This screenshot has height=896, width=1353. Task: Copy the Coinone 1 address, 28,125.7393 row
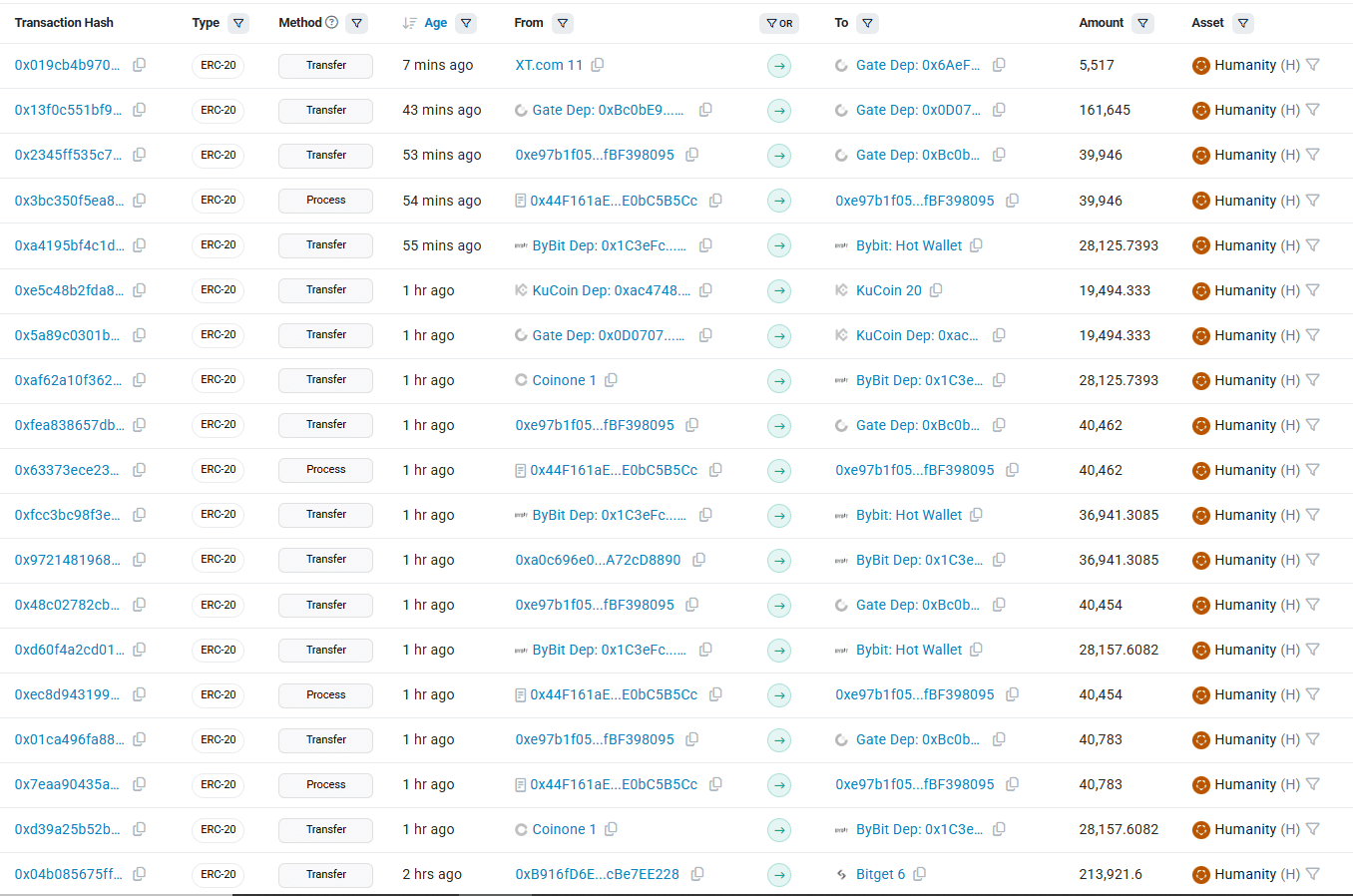tap(612, 380)
